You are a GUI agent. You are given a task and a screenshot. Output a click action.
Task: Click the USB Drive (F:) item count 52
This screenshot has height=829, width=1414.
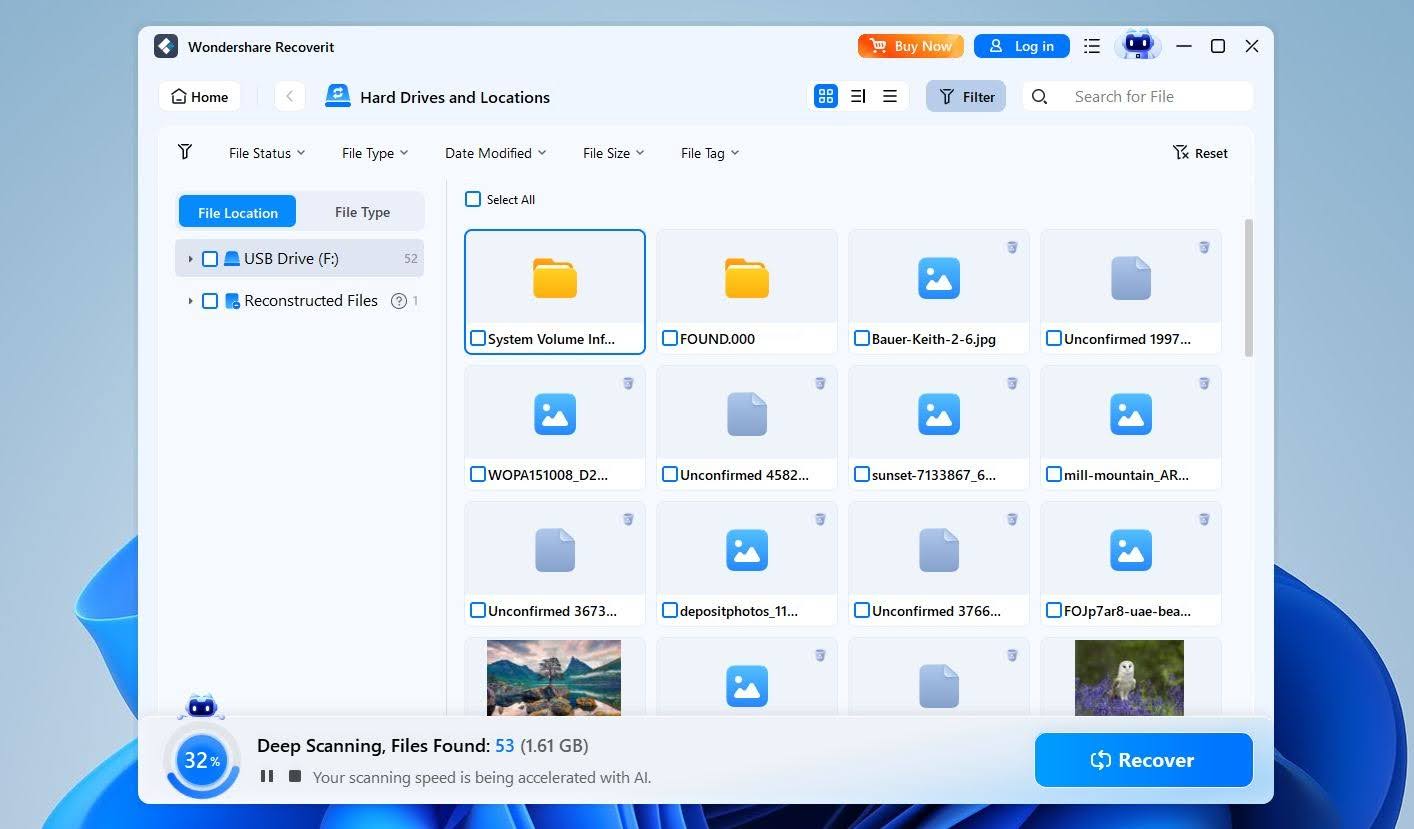(411, 259)
